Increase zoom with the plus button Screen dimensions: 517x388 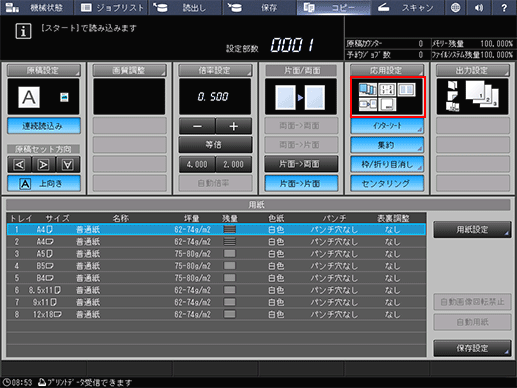[234, 126]
